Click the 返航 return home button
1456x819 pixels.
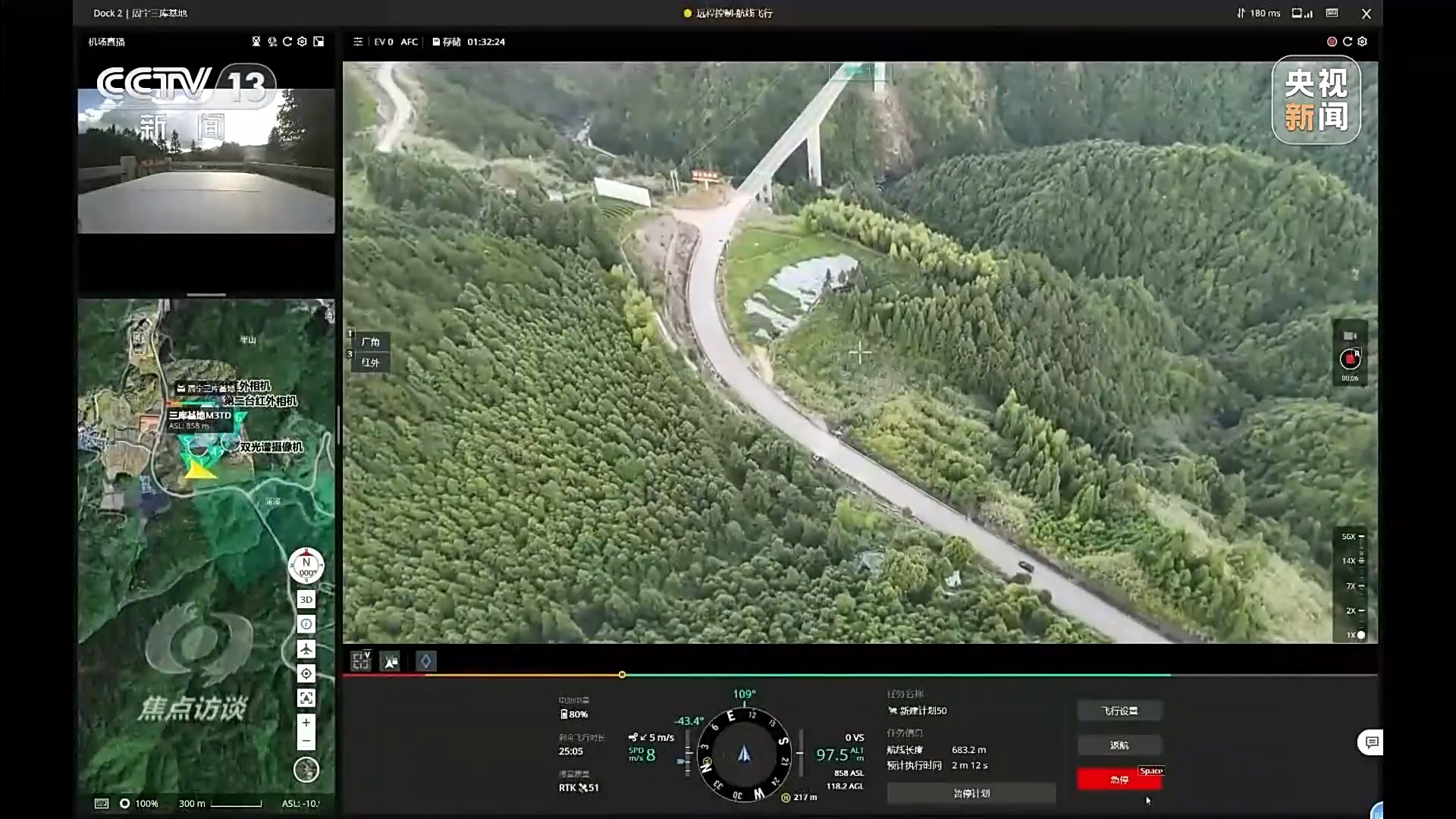pyautogui.click(x=1119, y=745)
